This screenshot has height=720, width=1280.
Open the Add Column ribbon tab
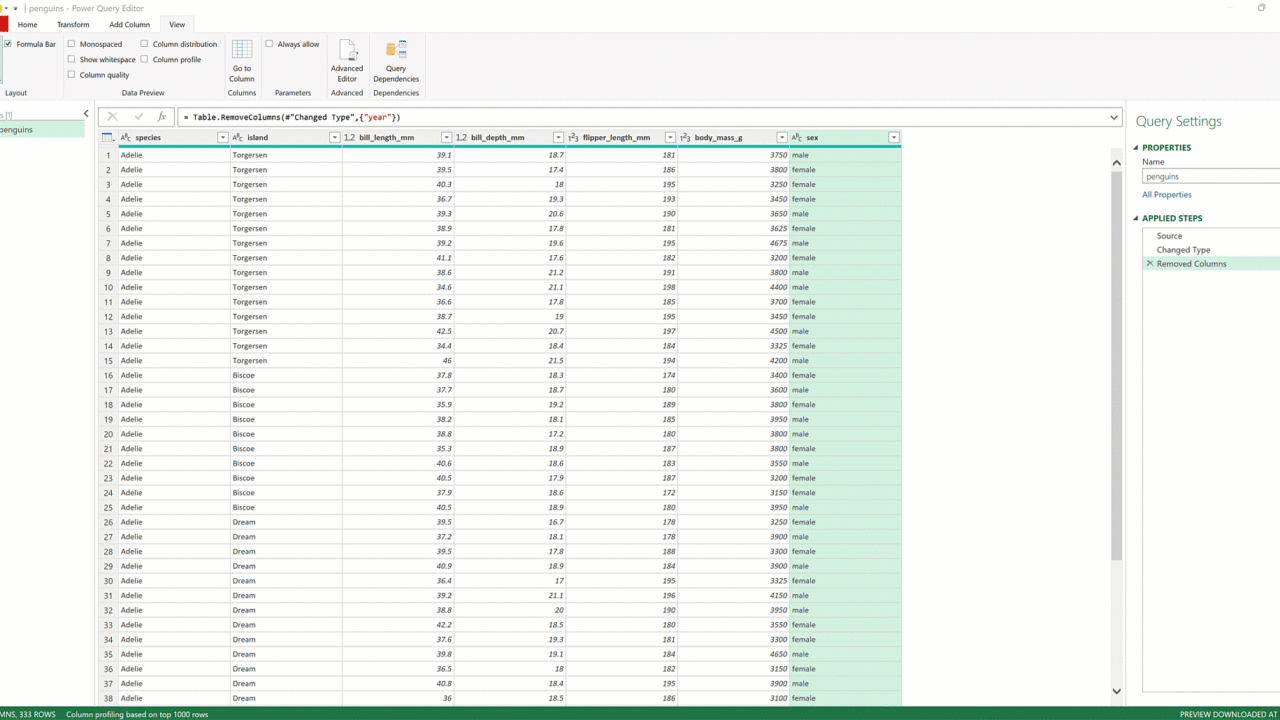coord(129,24)
